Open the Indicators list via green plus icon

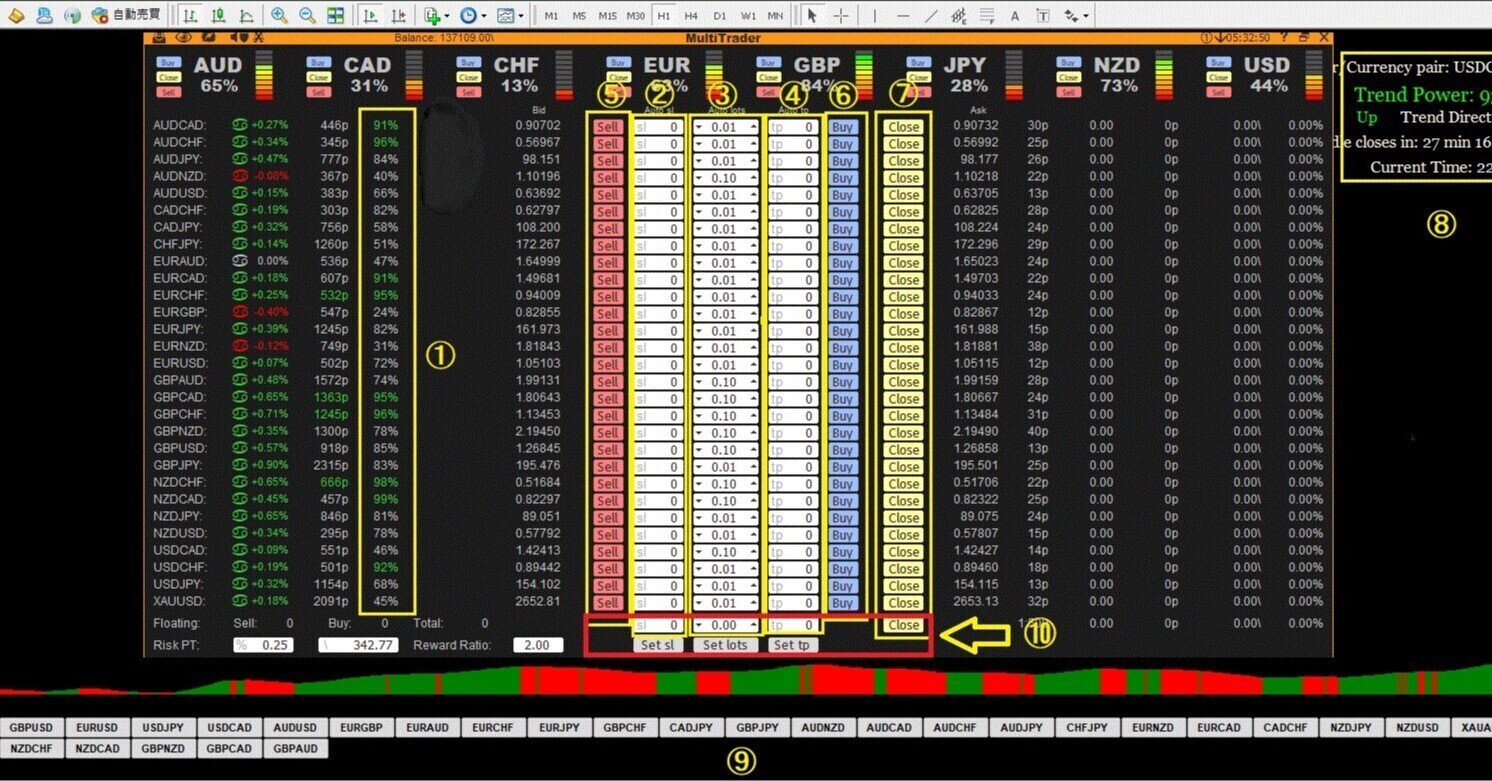point(428,15)
